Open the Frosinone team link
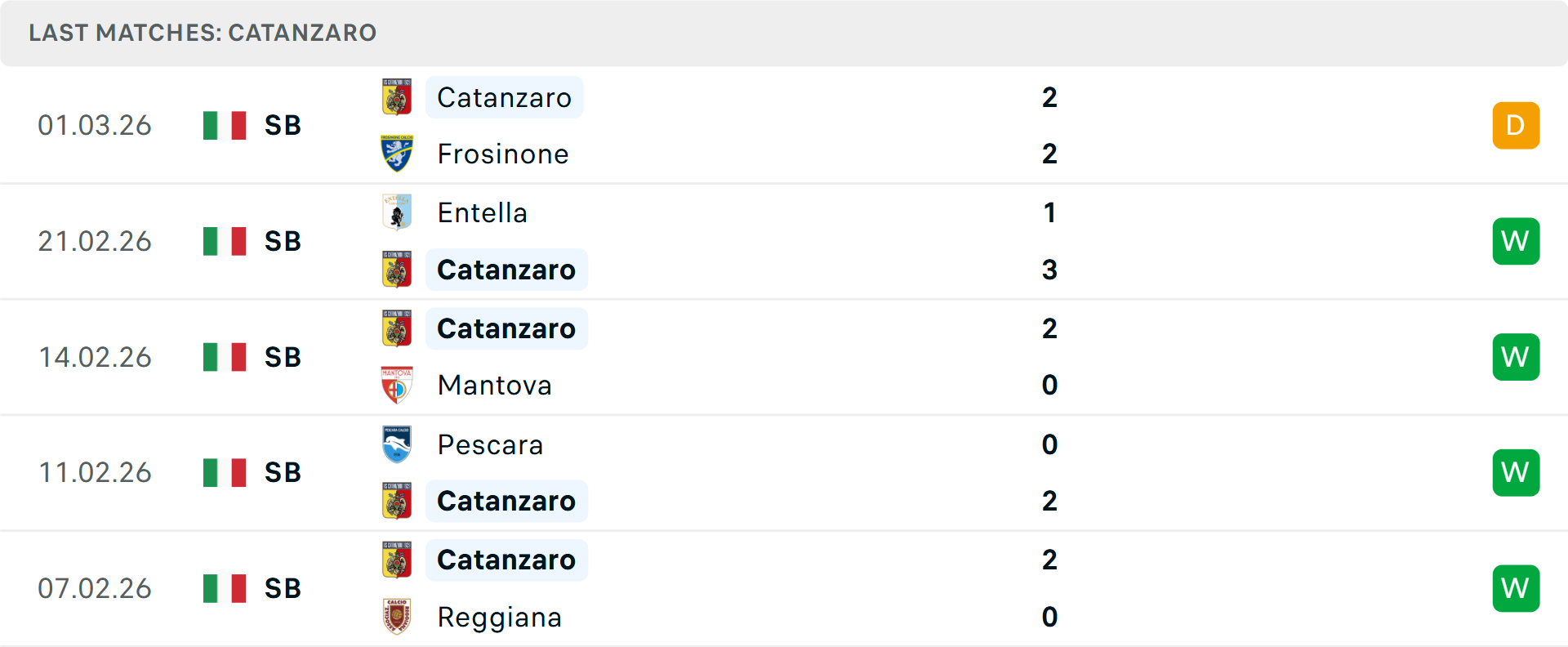The image size is (1568, 647). 502,154
